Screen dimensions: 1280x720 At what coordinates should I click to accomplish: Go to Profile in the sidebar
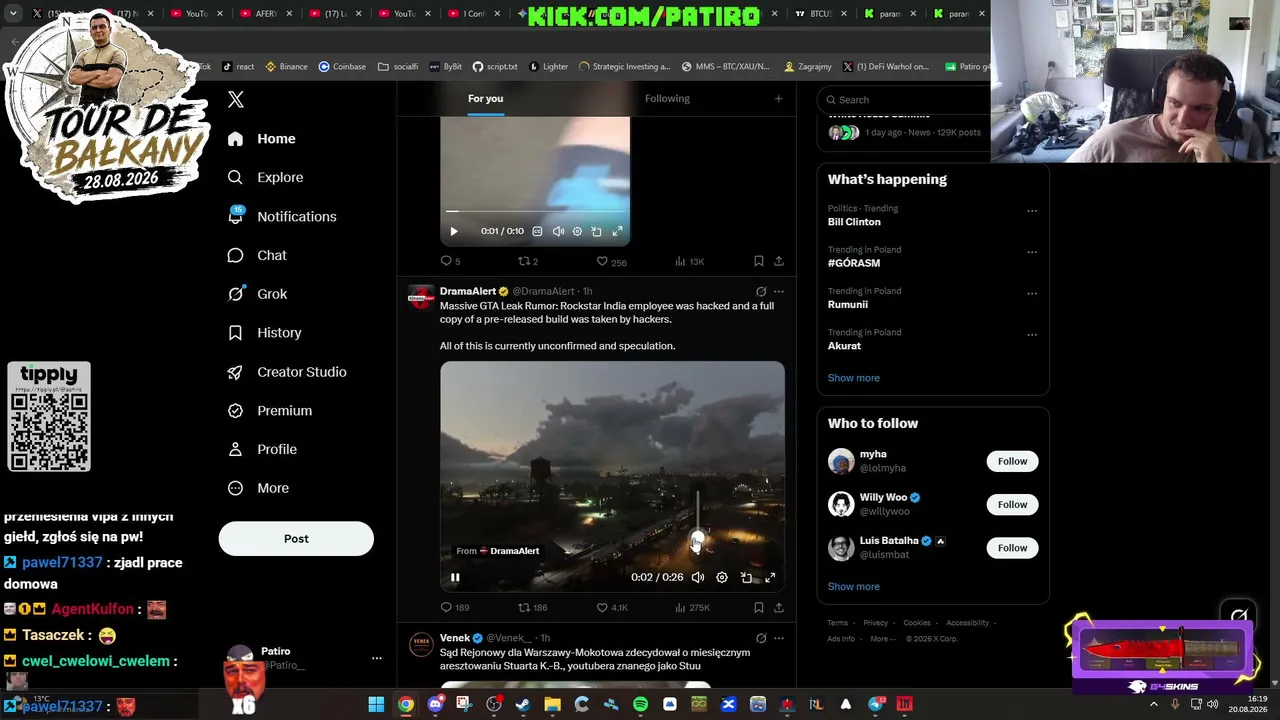click(x=262, y=449)
